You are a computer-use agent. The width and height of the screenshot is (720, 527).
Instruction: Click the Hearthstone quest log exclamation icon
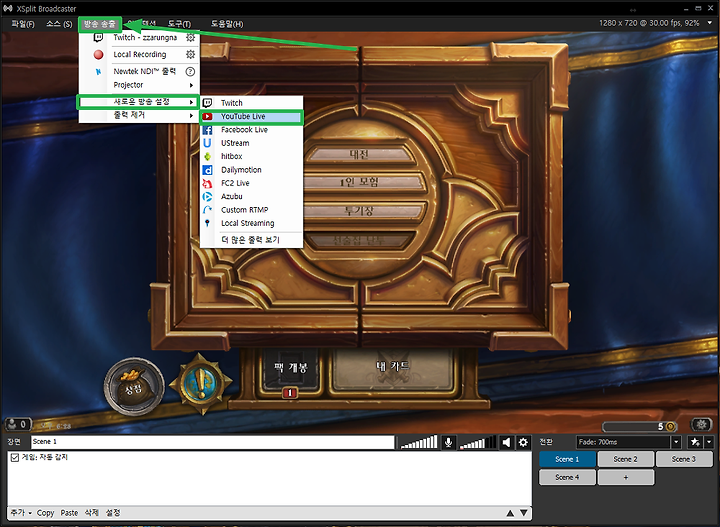point(201,383)
